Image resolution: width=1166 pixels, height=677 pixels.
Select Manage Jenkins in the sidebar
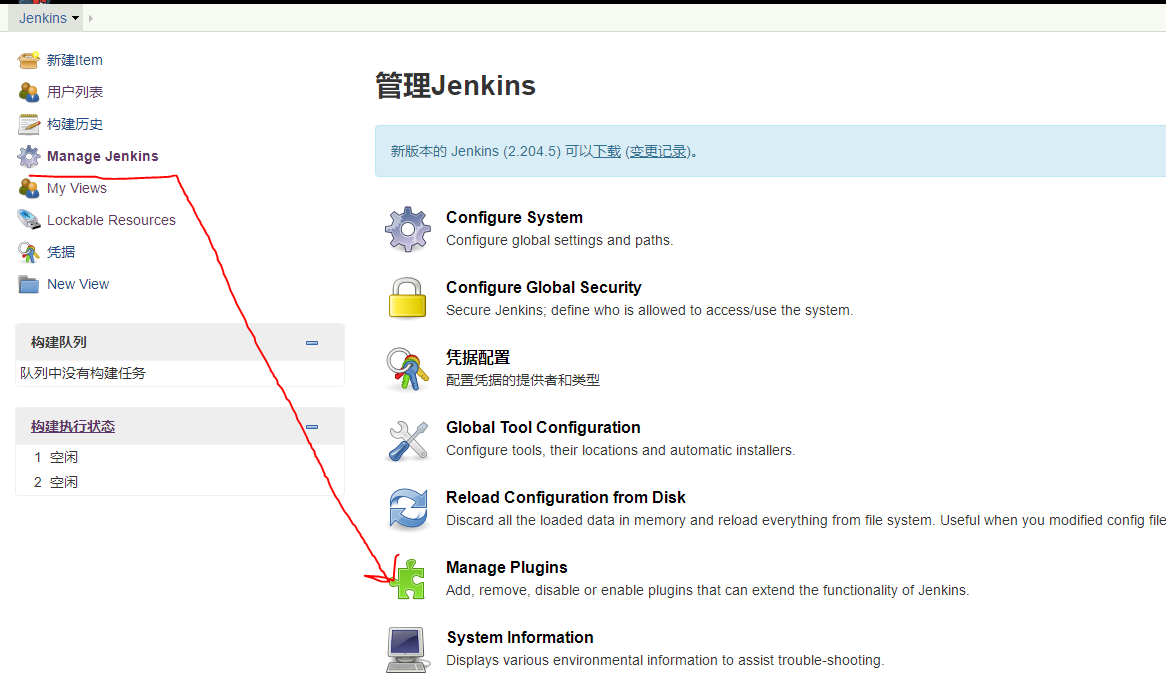point(103,156)
